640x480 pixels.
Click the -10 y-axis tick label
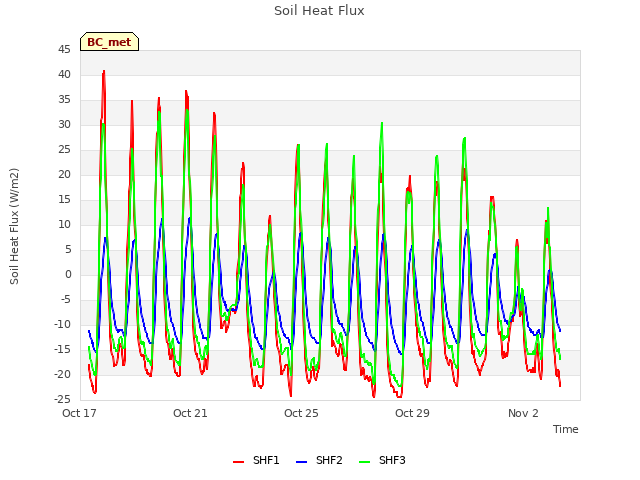pyautogui.click(x=63, y=324)
